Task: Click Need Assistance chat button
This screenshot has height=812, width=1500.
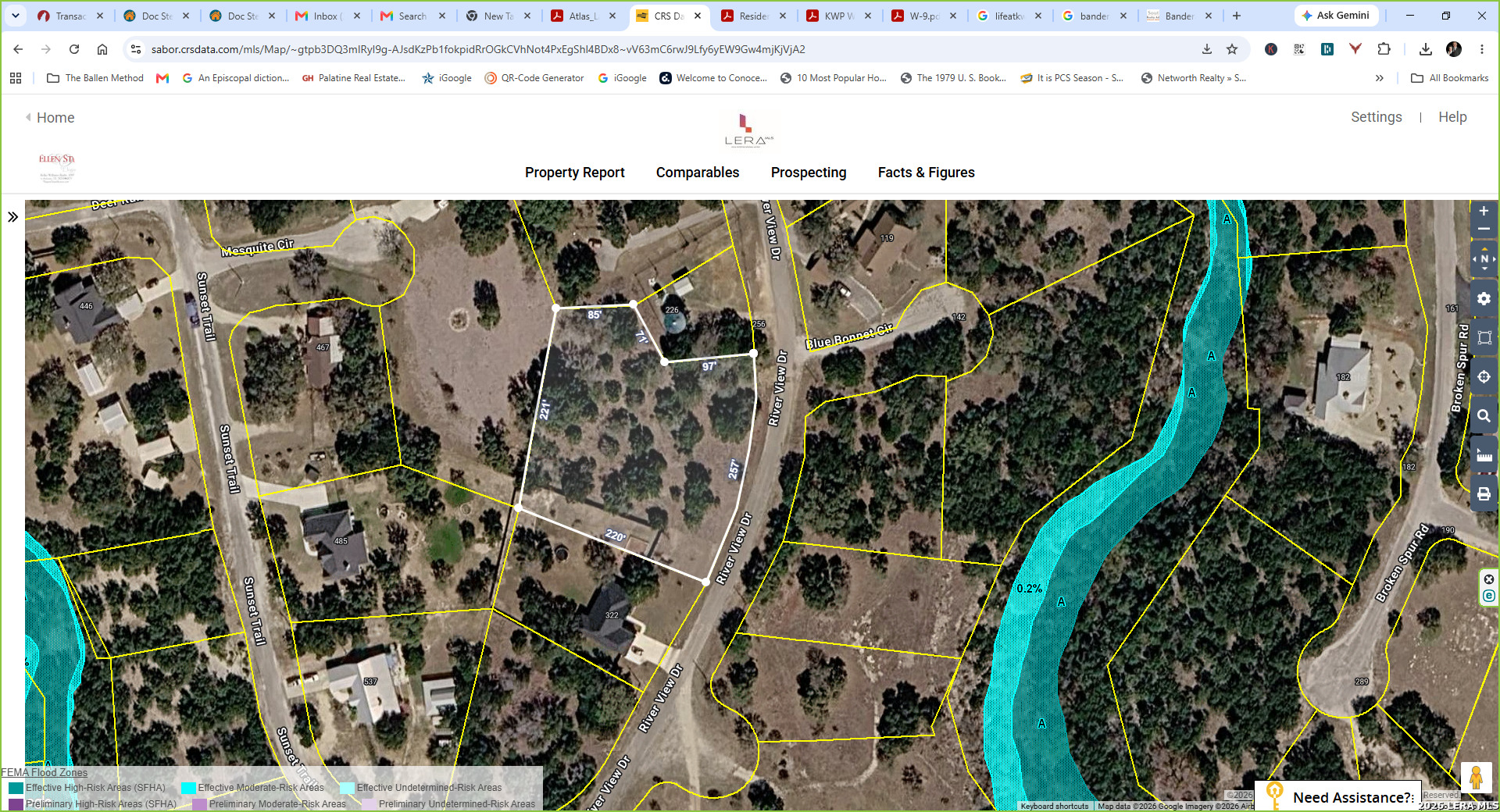Action: coord(1339,796)
